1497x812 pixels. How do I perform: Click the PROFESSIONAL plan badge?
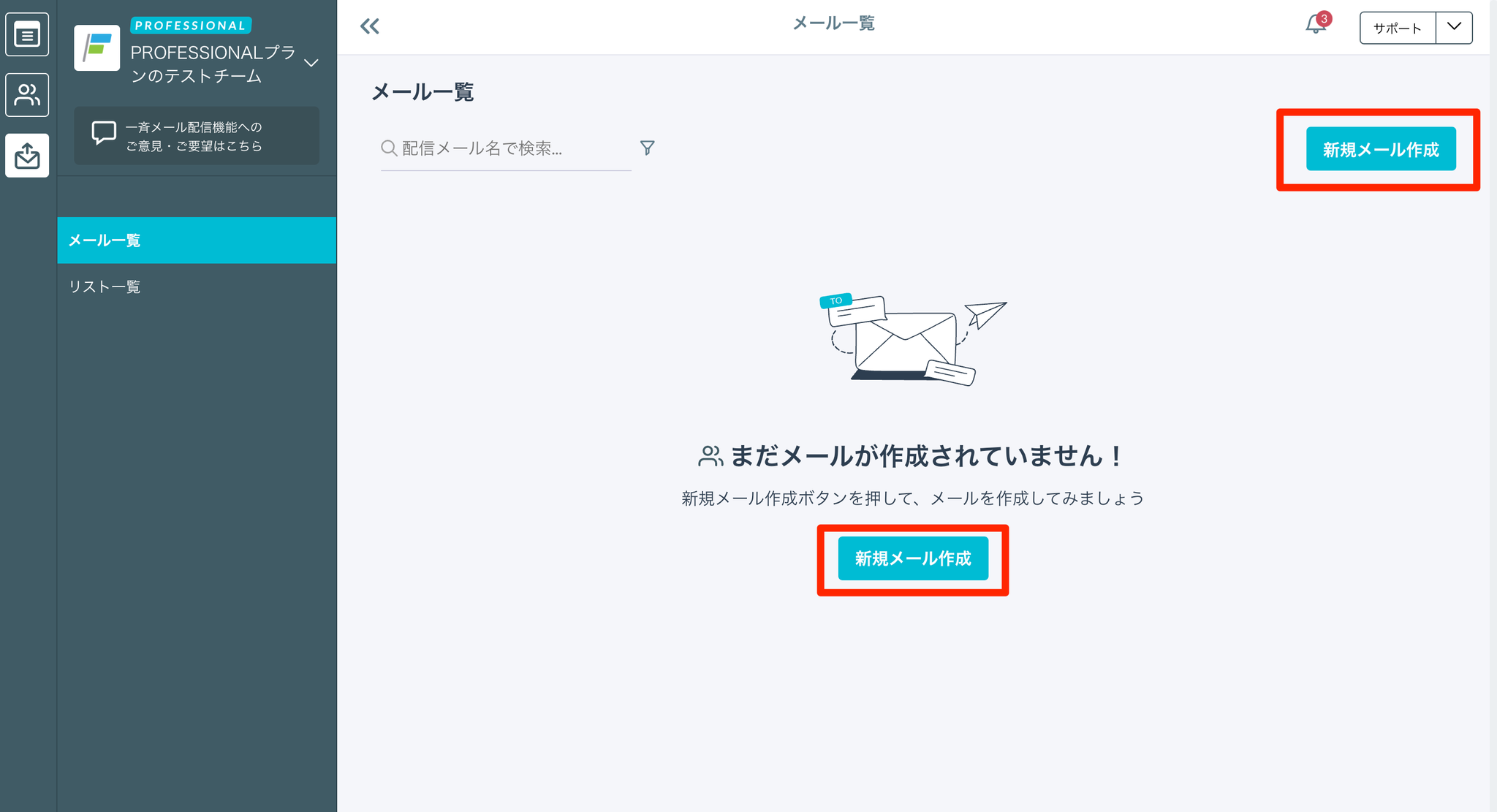coord(191,26)
